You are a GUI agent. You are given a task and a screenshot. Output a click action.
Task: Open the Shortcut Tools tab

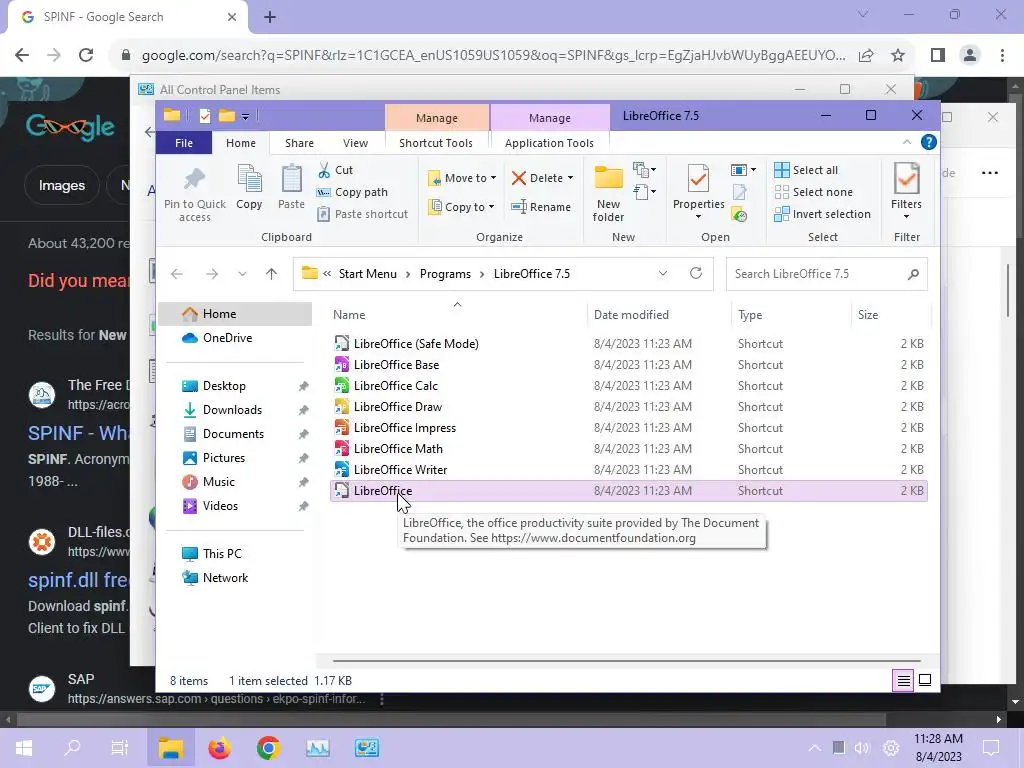pyautogui.click(x=436, y=143)
